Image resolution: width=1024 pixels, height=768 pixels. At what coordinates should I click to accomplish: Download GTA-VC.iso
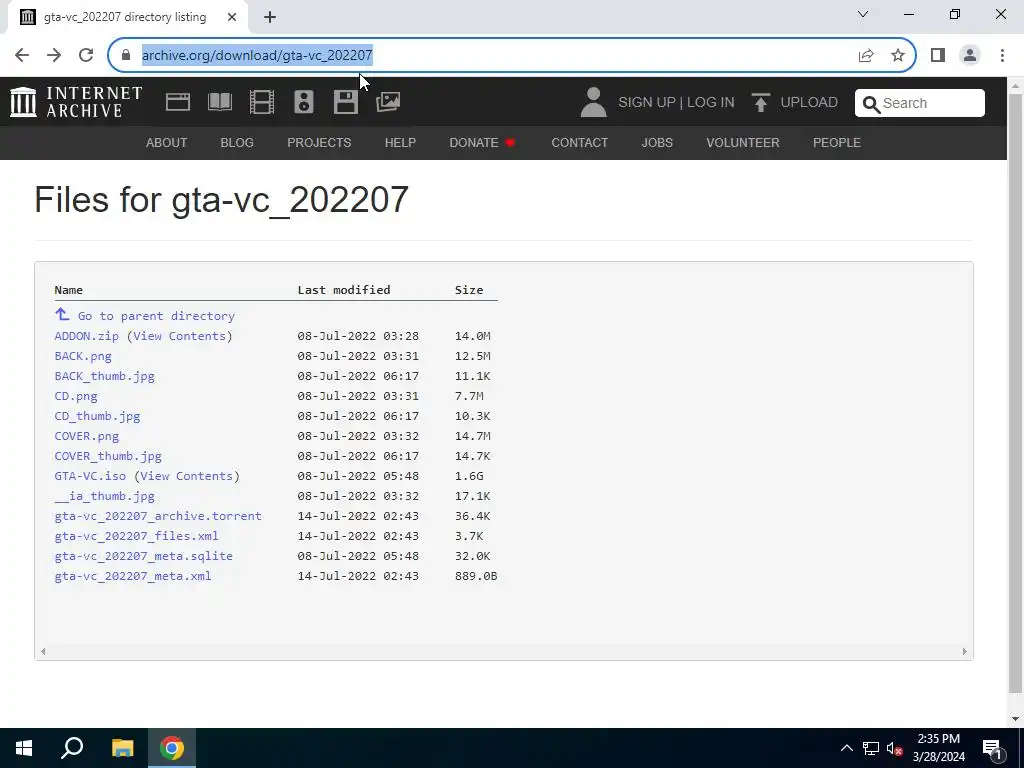tap(90, 476)
